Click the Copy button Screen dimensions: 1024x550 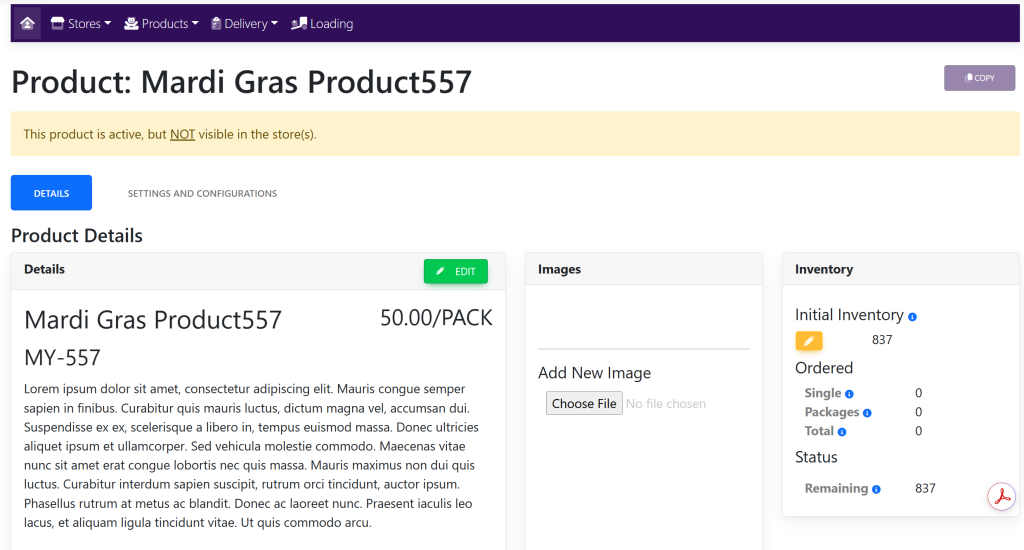click(979, 78)
